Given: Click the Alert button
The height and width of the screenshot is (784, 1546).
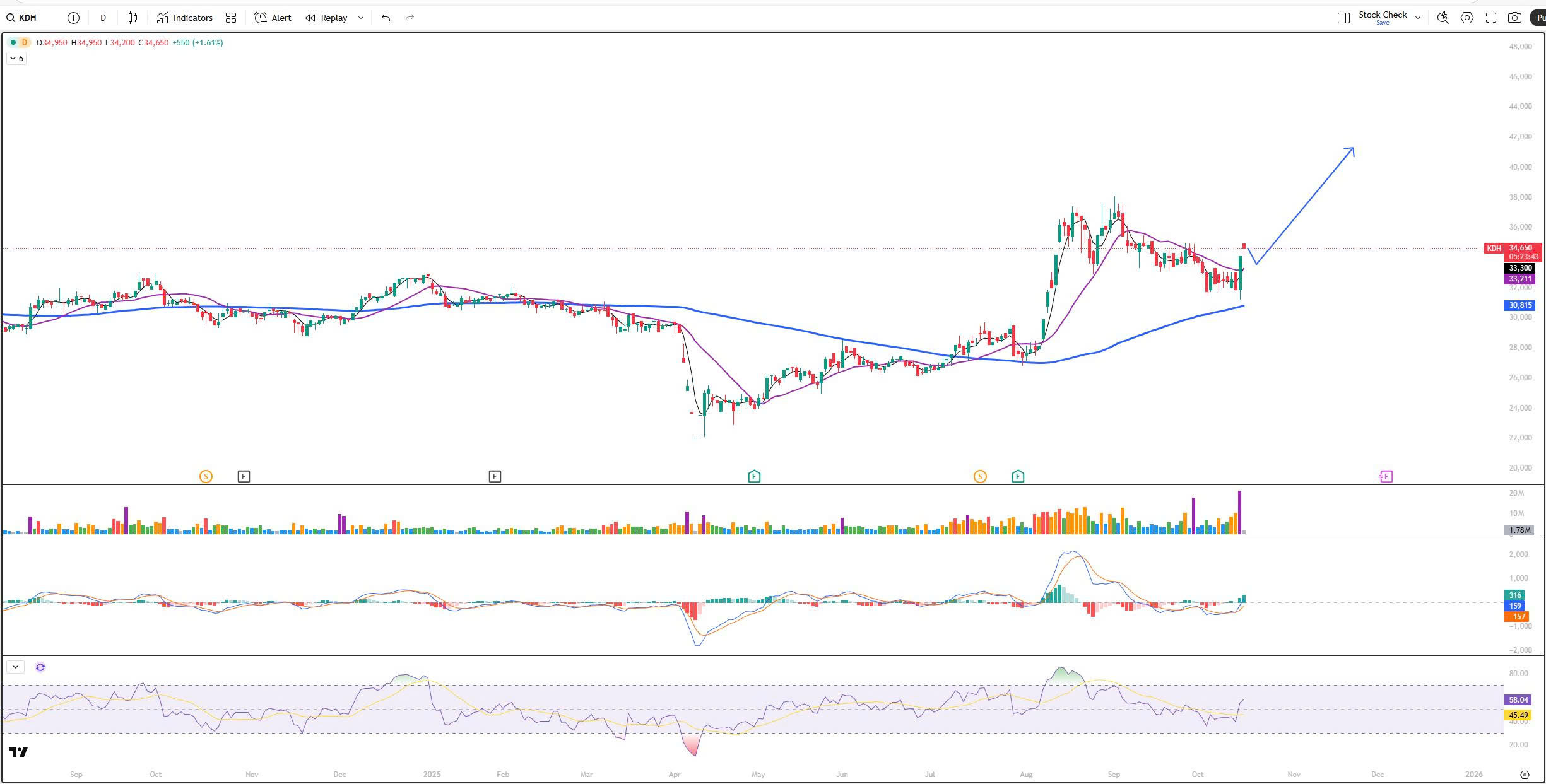Looking at the screenshot, I should pos(273,18).
